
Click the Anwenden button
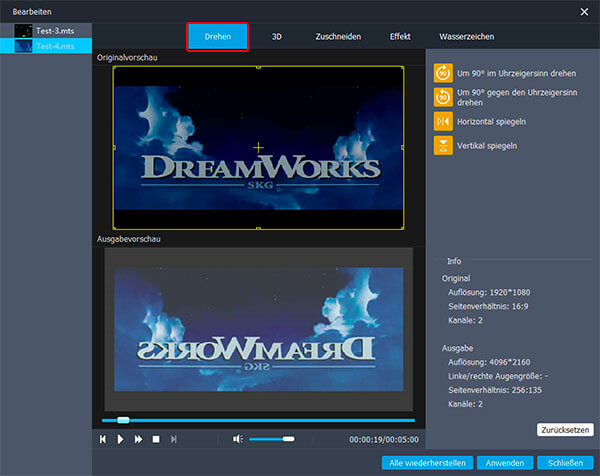505,463
